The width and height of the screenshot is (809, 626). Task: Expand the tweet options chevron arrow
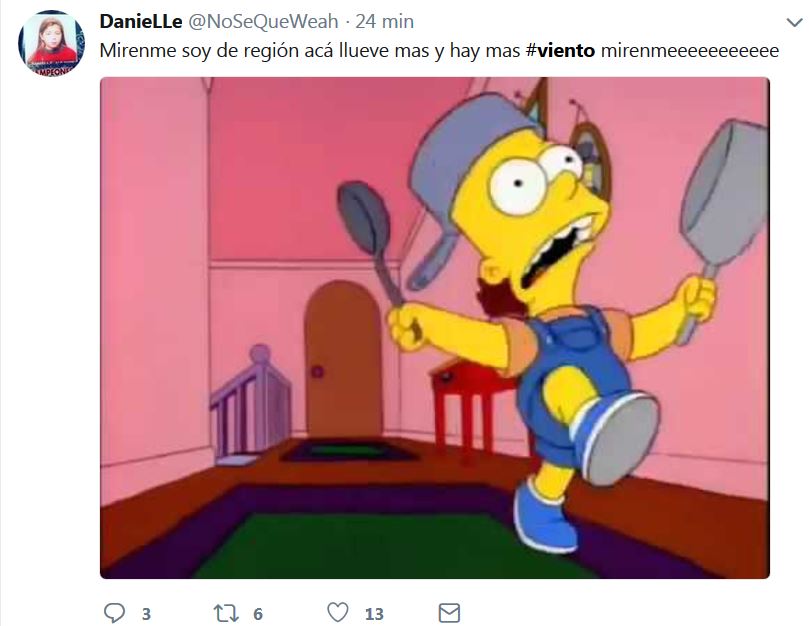point(795,23)
